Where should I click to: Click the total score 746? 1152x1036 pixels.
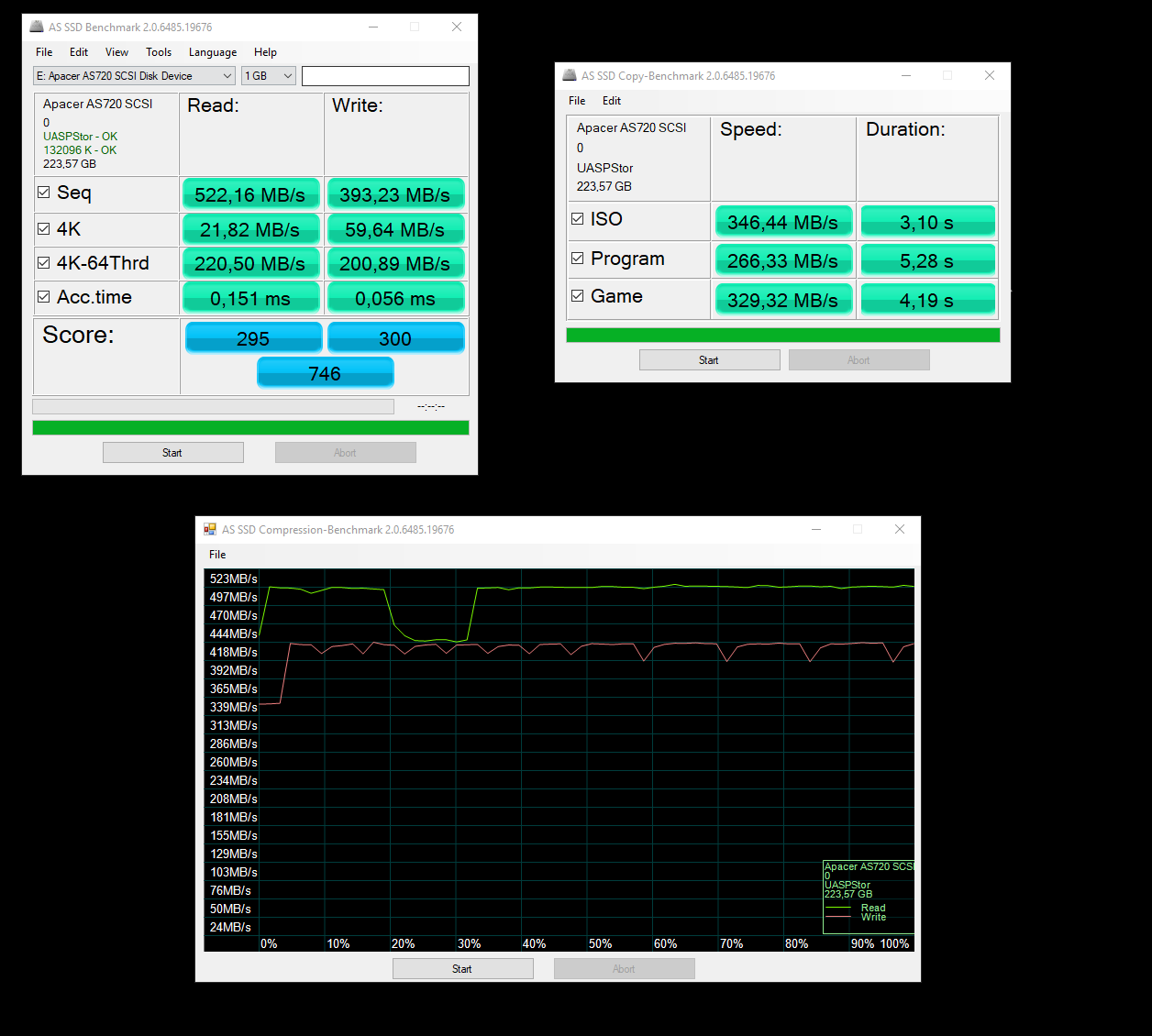point(326,372)
